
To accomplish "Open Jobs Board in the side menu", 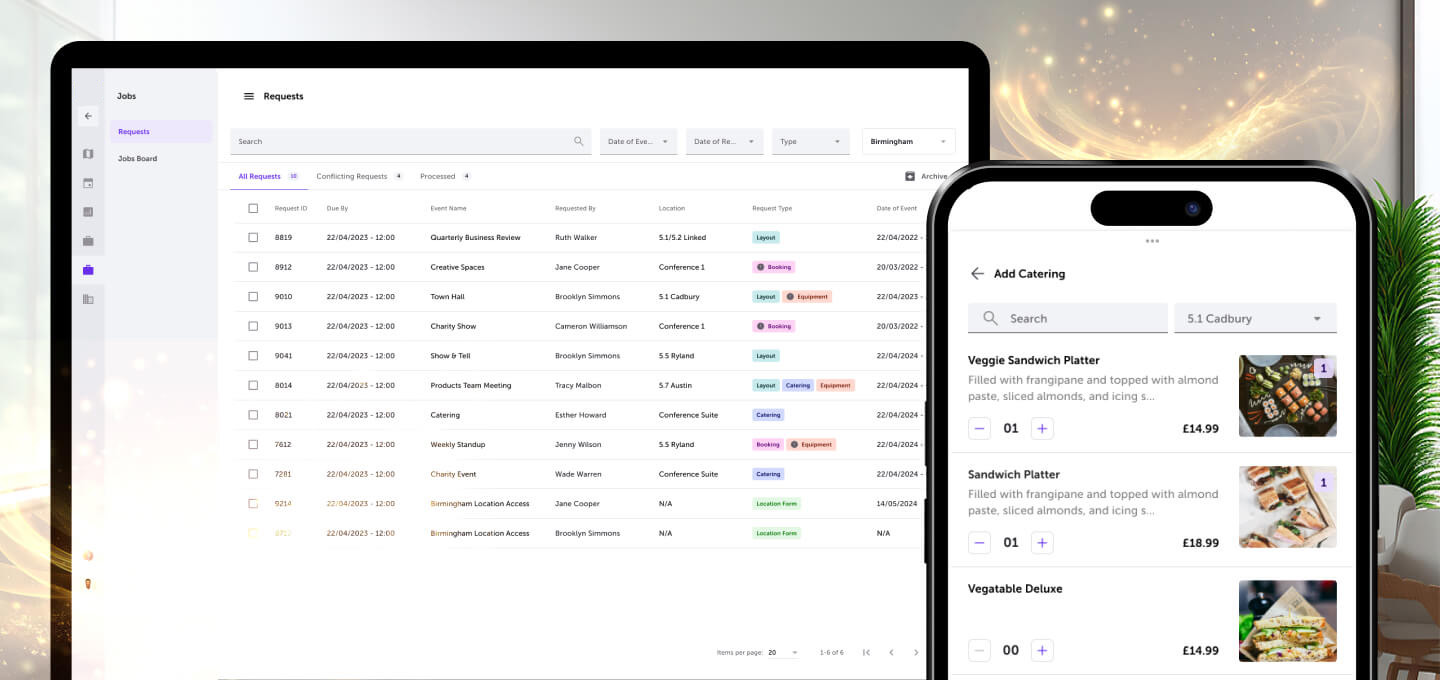I will click(x=137, y=159).
